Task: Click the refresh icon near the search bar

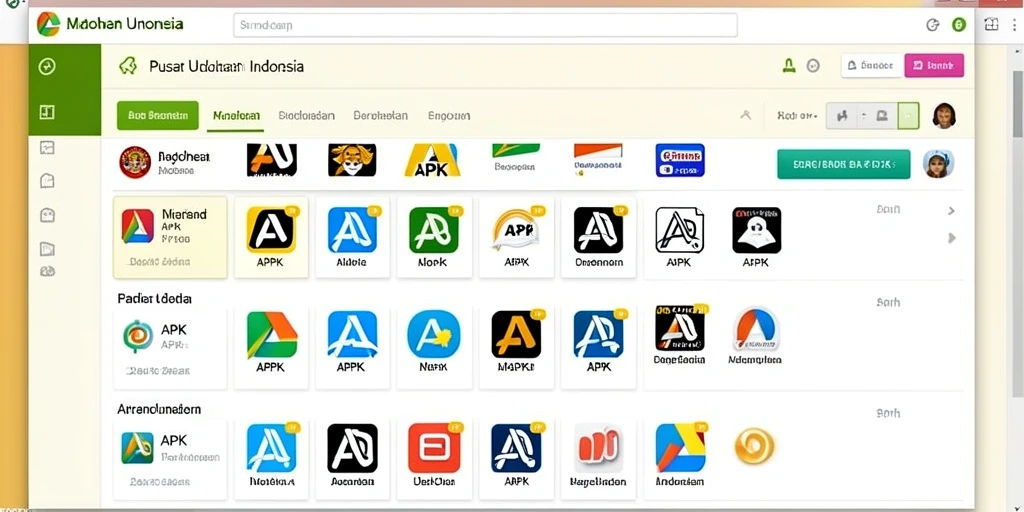Action: pyautogui.click(x=933, y=25)
